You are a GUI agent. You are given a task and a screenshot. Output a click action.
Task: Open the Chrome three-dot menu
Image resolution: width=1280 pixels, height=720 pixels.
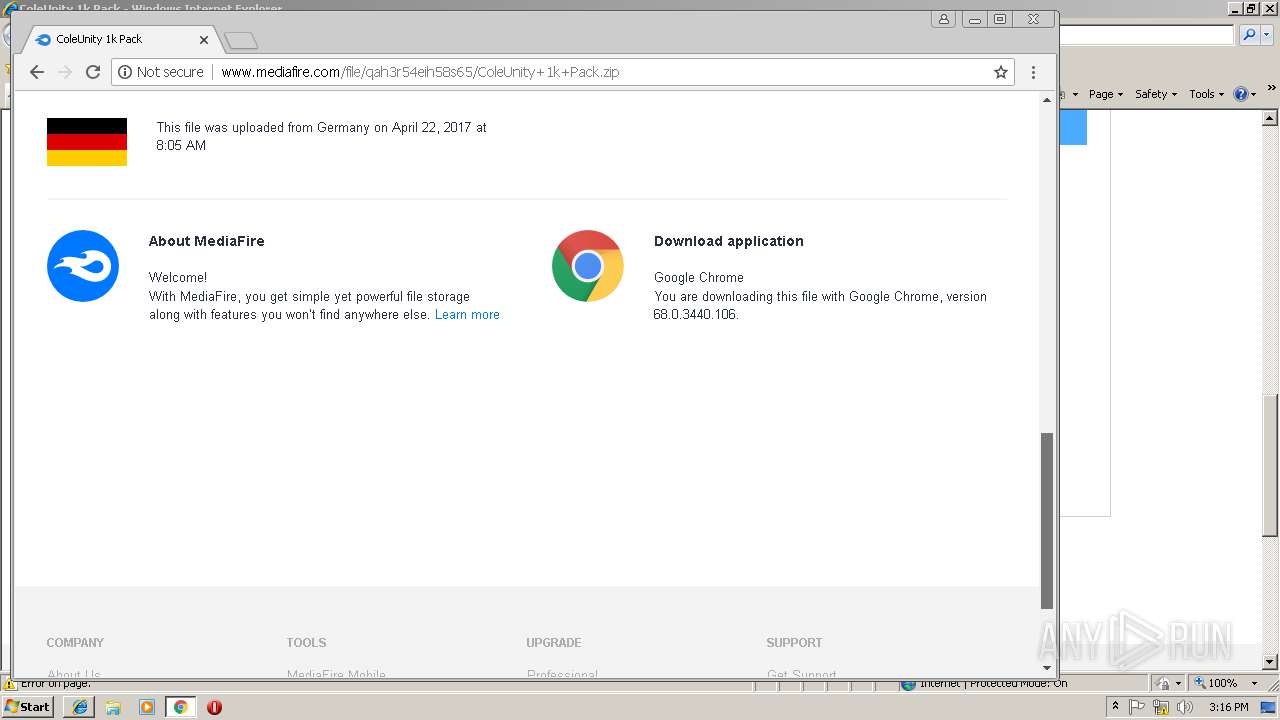(x=1033, y=72)
